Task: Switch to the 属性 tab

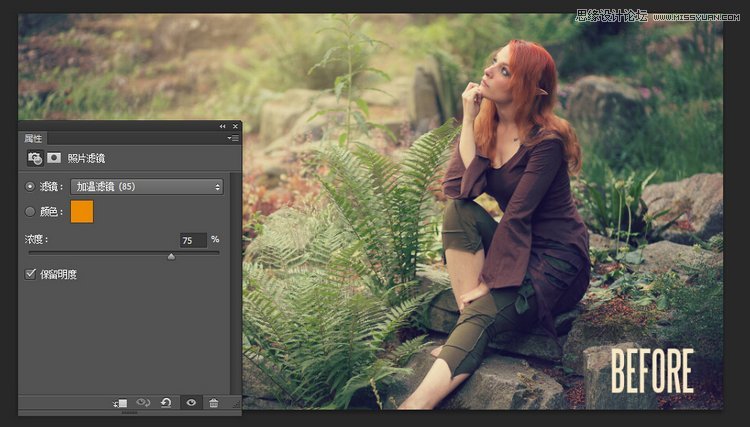Action: pyautogui.click(x=33, y=138)
